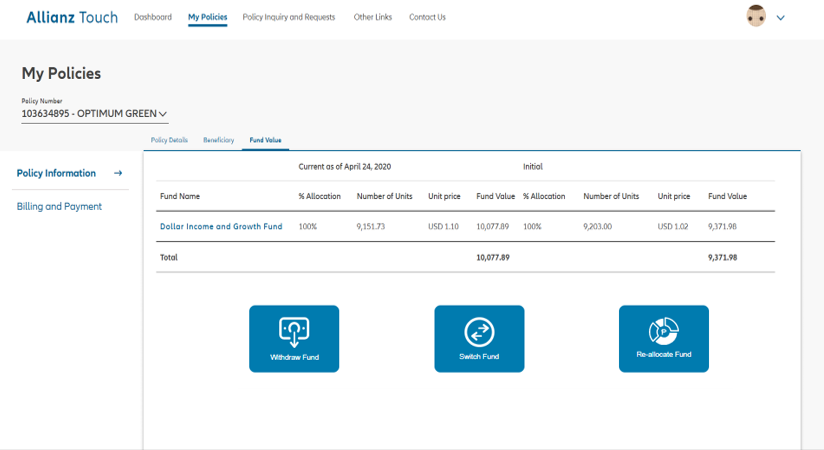Select My Policies in navigation bar
Viewport: 824px width, 450px height.
[207, 17]
